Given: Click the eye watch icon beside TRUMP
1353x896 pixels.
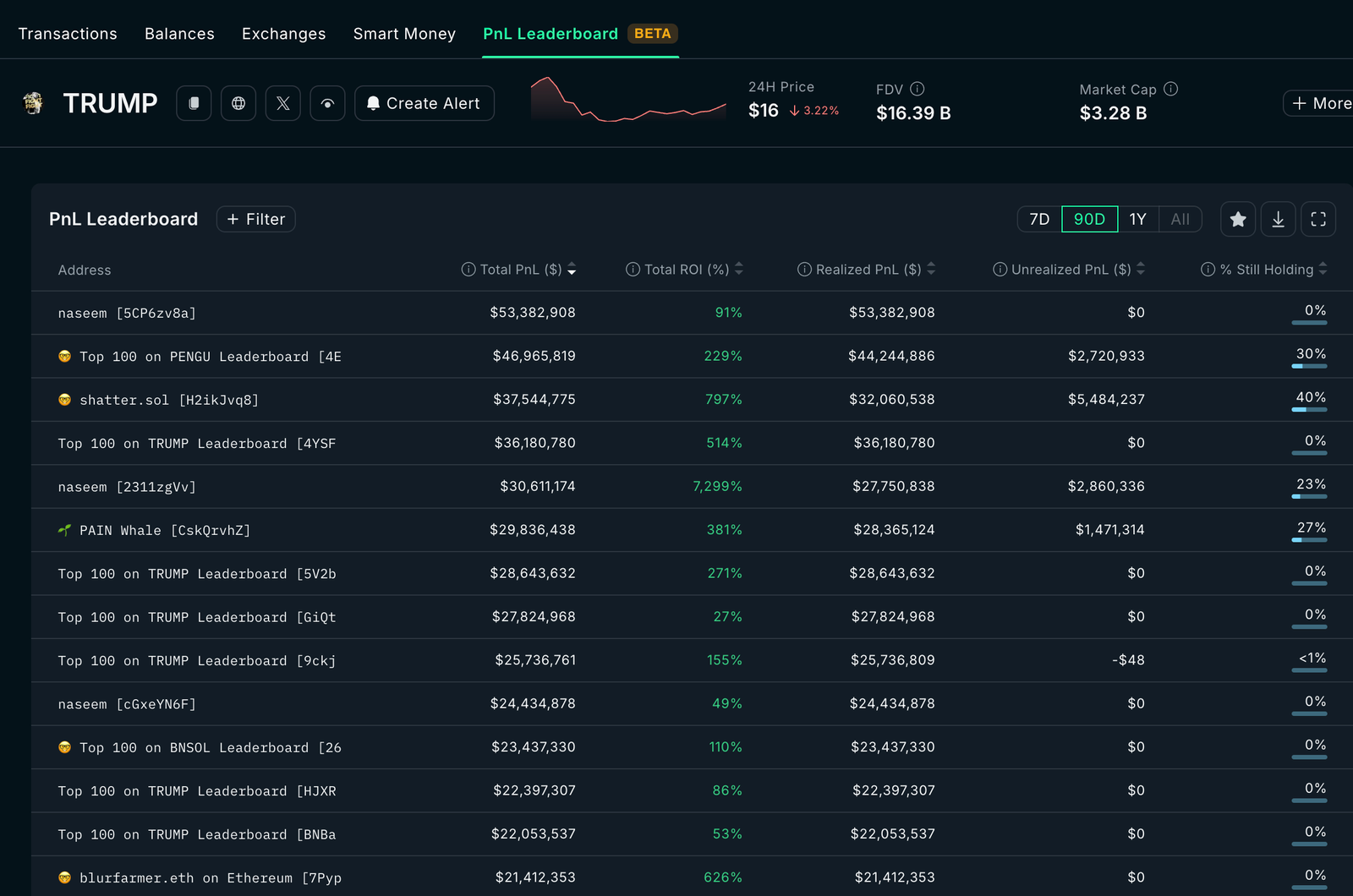Looking at the screenshot, I should pos(327,103).
